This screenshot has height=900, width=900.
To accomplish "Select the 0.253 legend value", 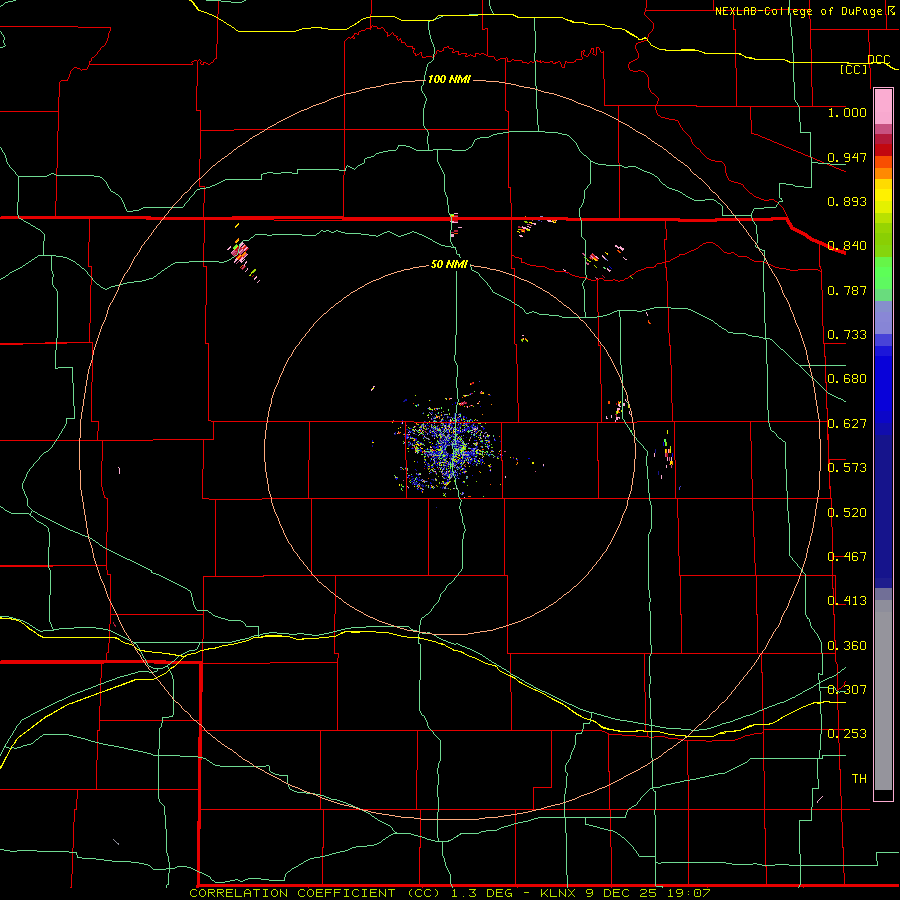I will click(x=847, y=734).
